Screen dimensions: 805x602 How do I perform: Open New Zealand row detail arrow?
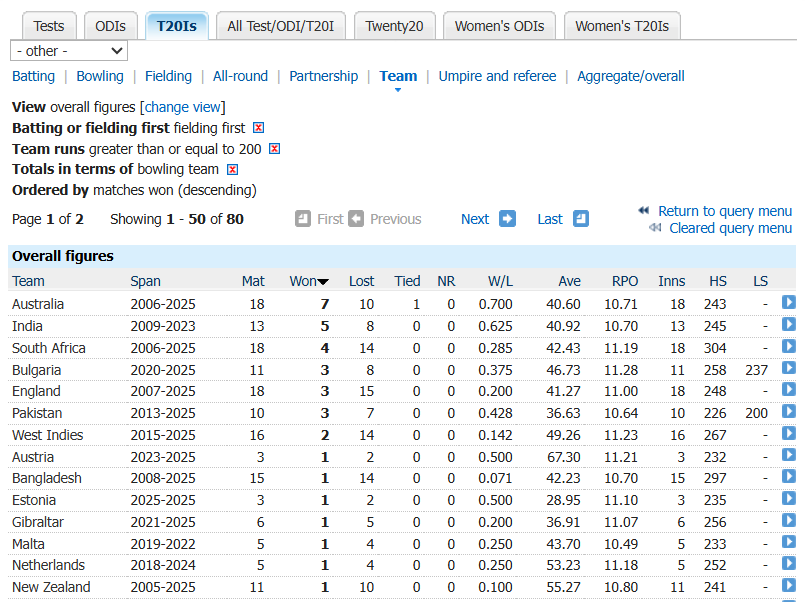(789, 586)
